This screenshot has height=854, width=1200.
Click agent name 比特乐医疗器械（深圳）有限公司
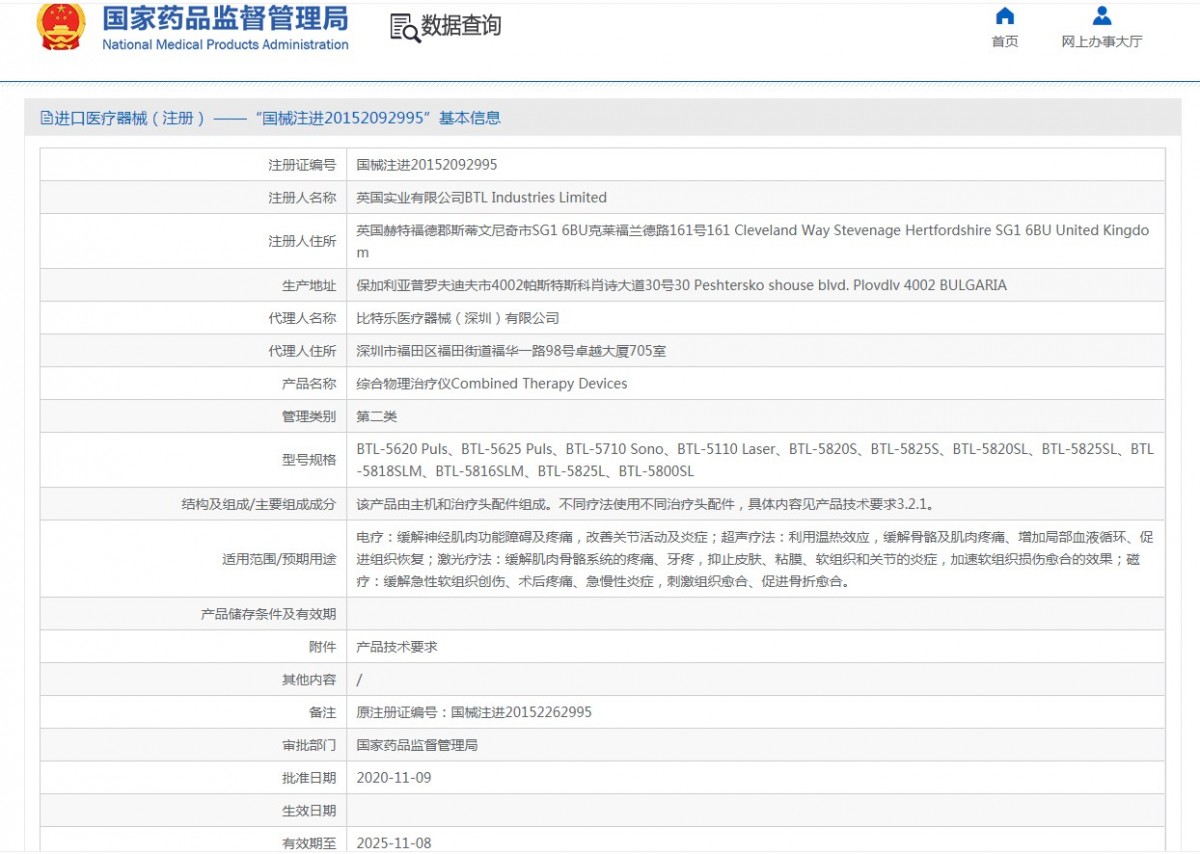coord(457,318)
